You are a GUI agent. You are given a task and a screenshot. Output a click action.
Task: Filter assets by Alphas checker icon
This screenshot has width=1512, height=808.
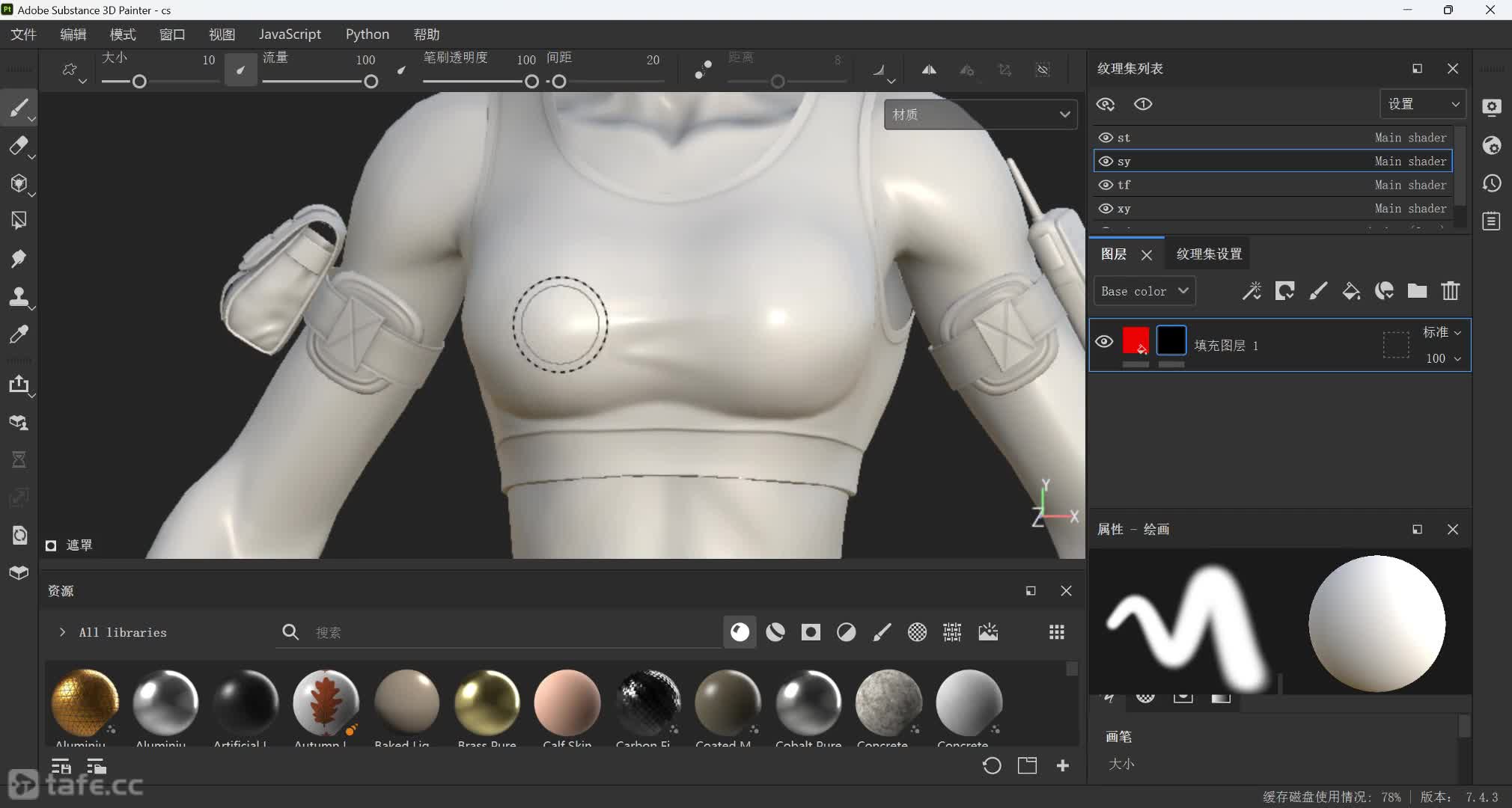pos(917,632)
